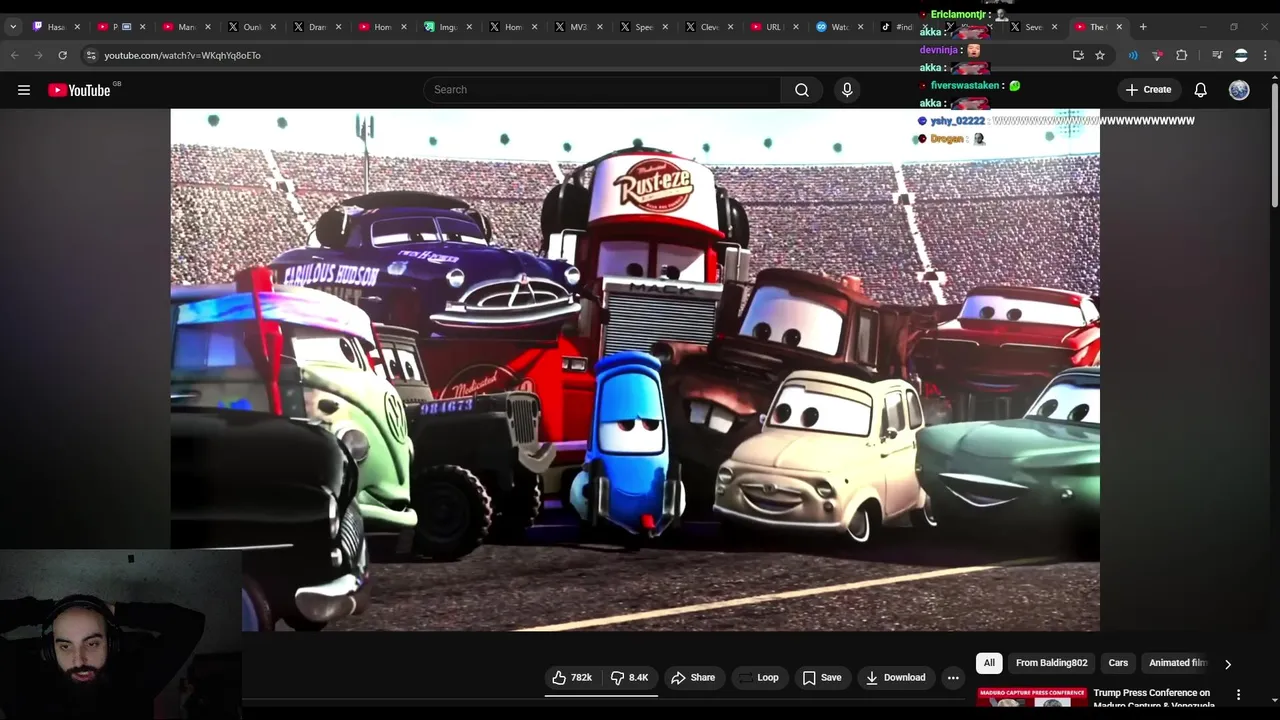The image size is (1280, 720).
Task: Click the Cars video player
Action: point(635,370)
